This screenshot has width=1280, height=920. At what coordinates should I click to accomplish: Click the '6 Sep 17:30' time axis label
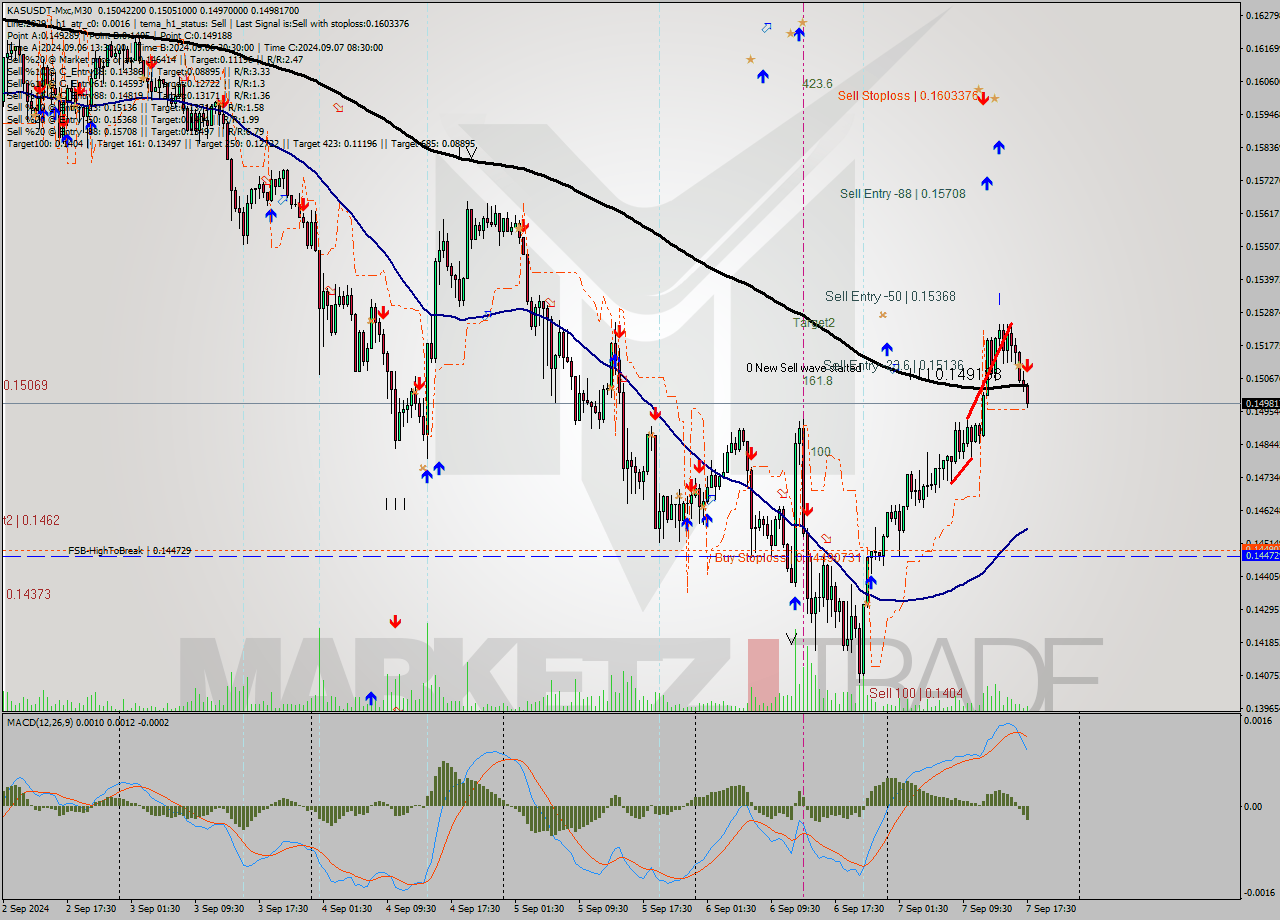(x=859, y=909)
